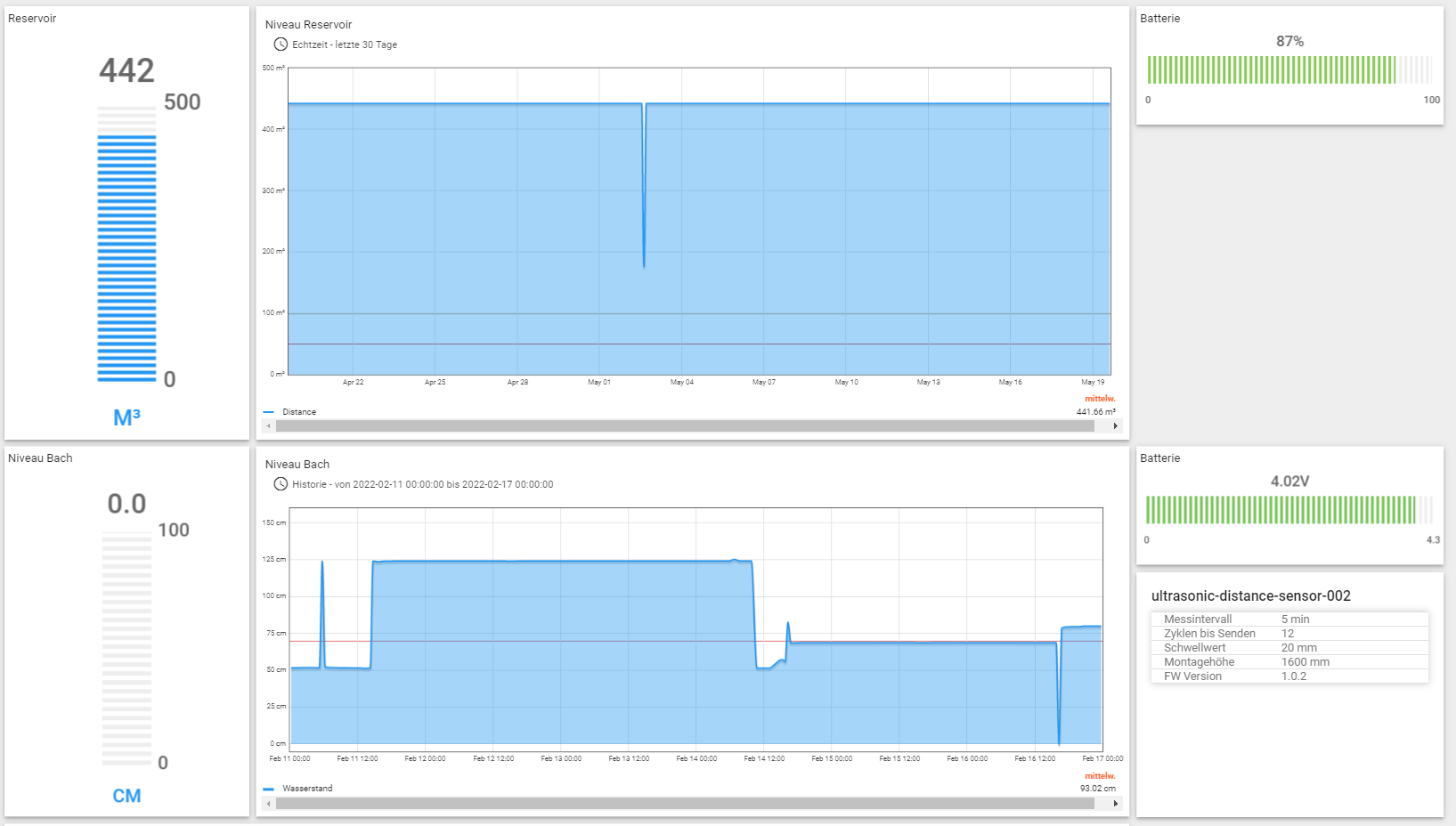
Task: Click the 'mittelw.' legend header in Reservoir chart
Action: click(1099, 399)
